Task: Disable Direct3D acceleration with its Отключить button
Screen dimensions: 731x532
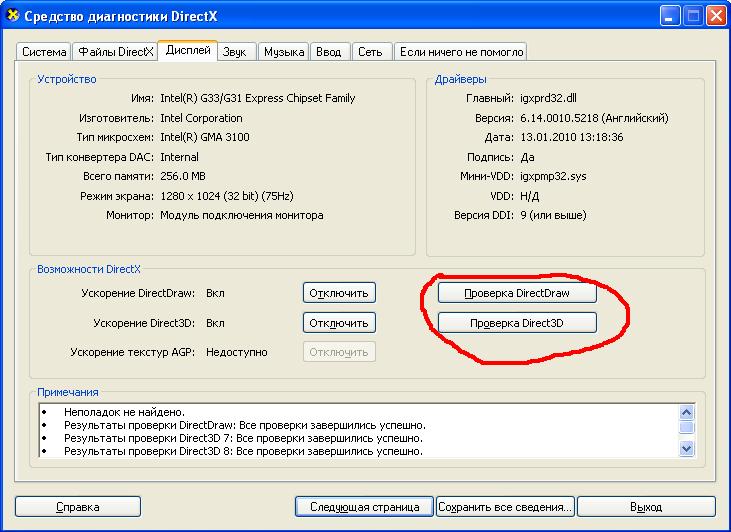Action: click(x=339, y=323)
